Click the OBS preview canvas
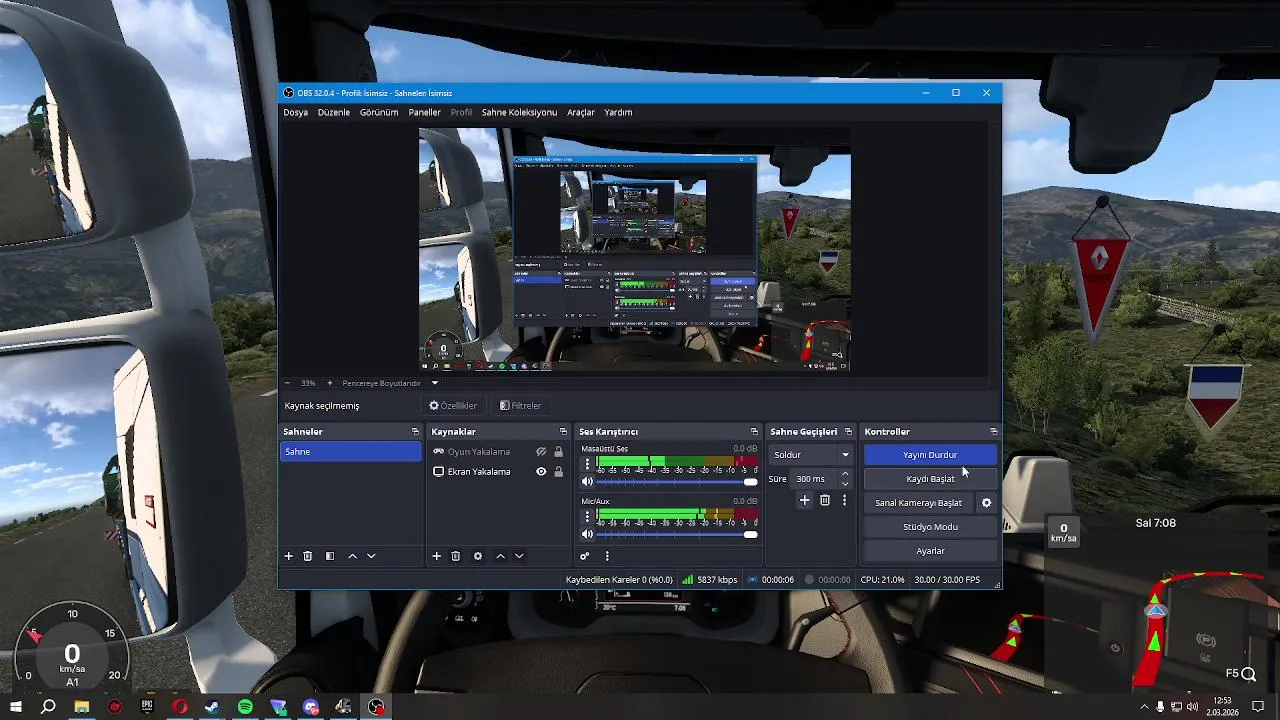Image resolution: width=1280 pixels, height=720 pixels. (635, 250)
